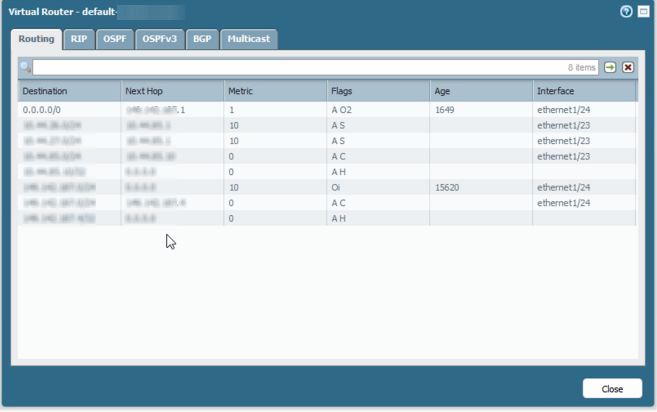
Task: Open the Multicast tab
Action: 248,39
